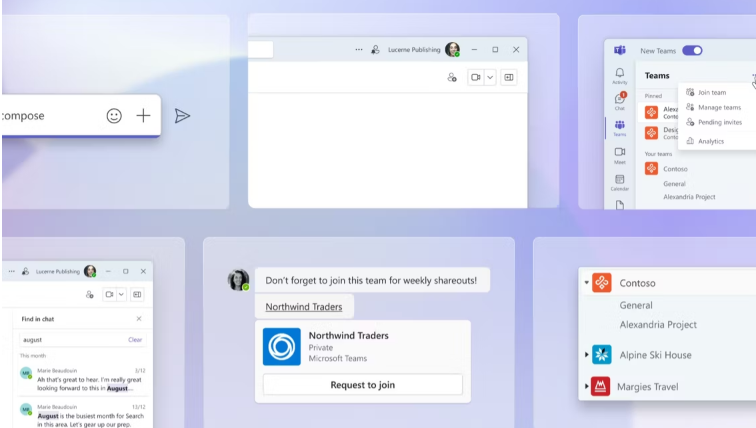Click Margies Travel team logo
This screenshot has height=428, width=756.
click(x=600, y=387)
